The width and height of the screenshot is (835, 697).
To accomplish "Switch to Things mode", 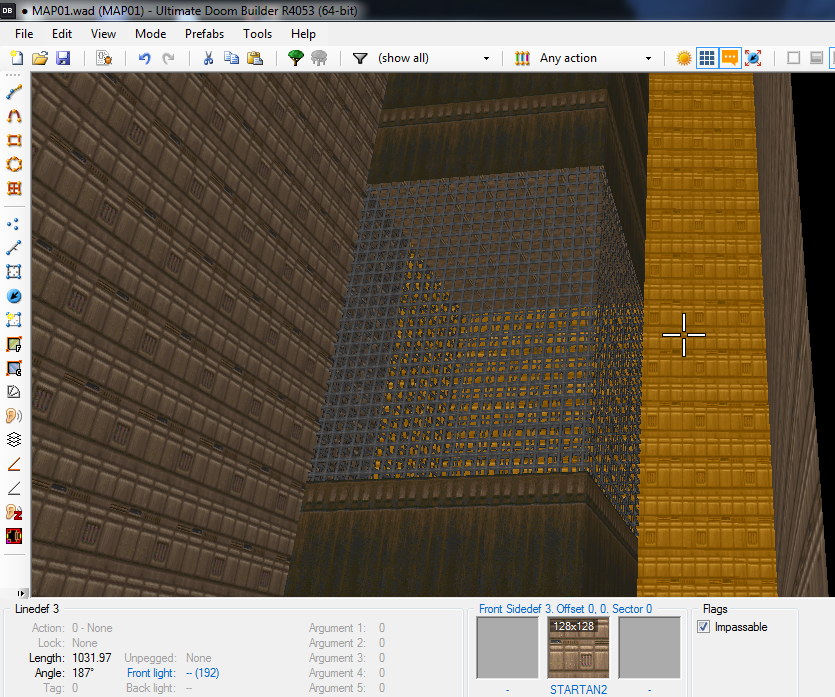I will [14, 296].
